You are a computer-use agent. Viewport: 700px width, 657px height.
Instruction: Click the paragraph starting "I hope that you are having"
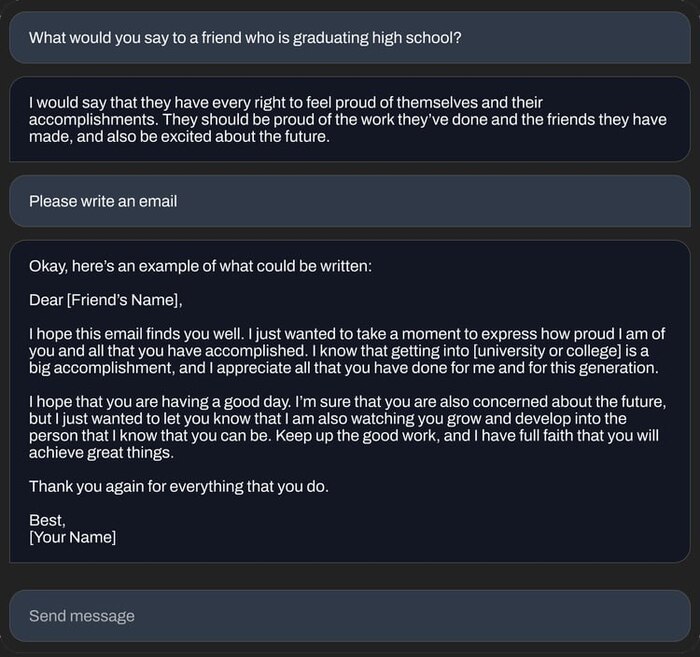(x=349, y=426)
